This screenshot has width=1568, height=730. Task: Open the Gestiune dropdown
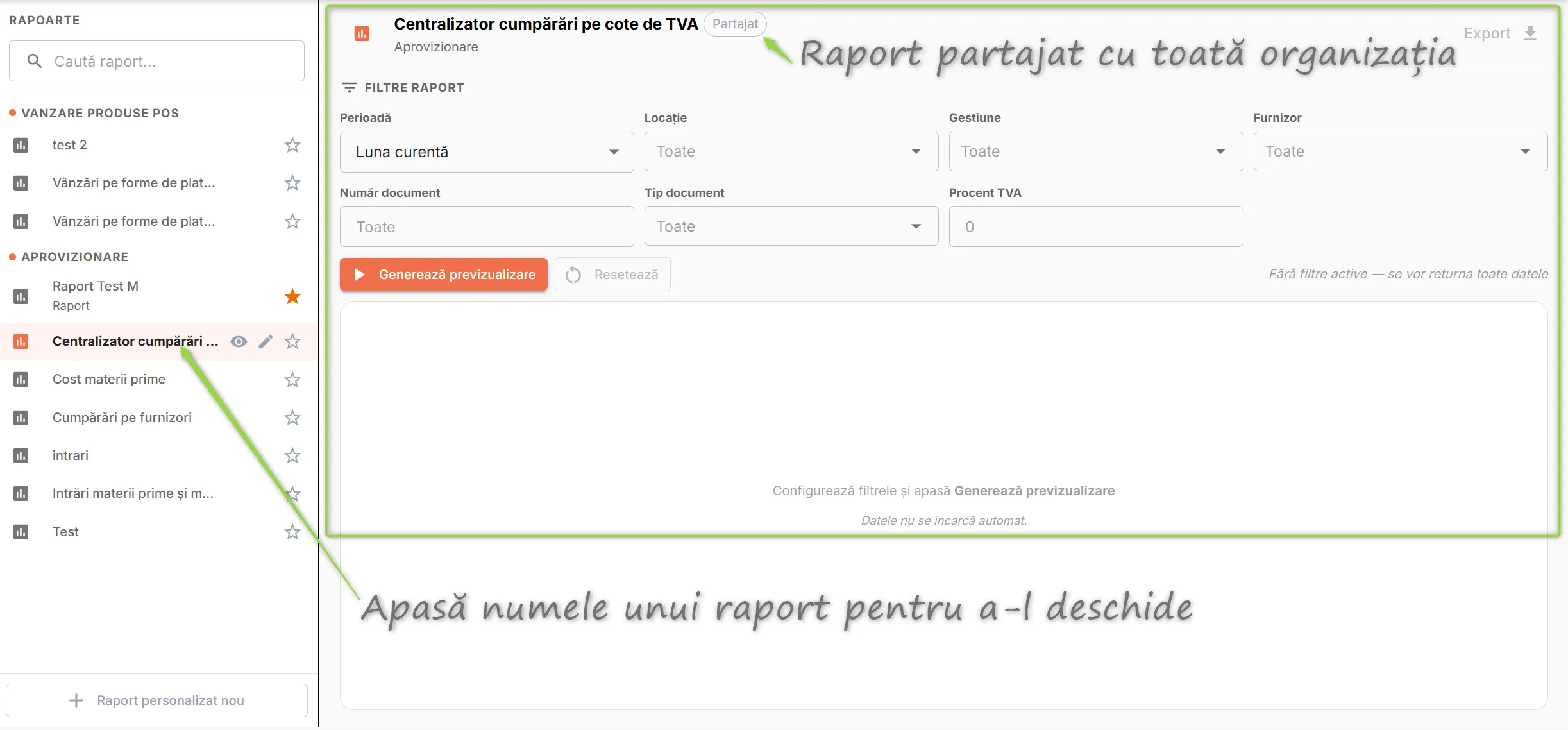1096,151
